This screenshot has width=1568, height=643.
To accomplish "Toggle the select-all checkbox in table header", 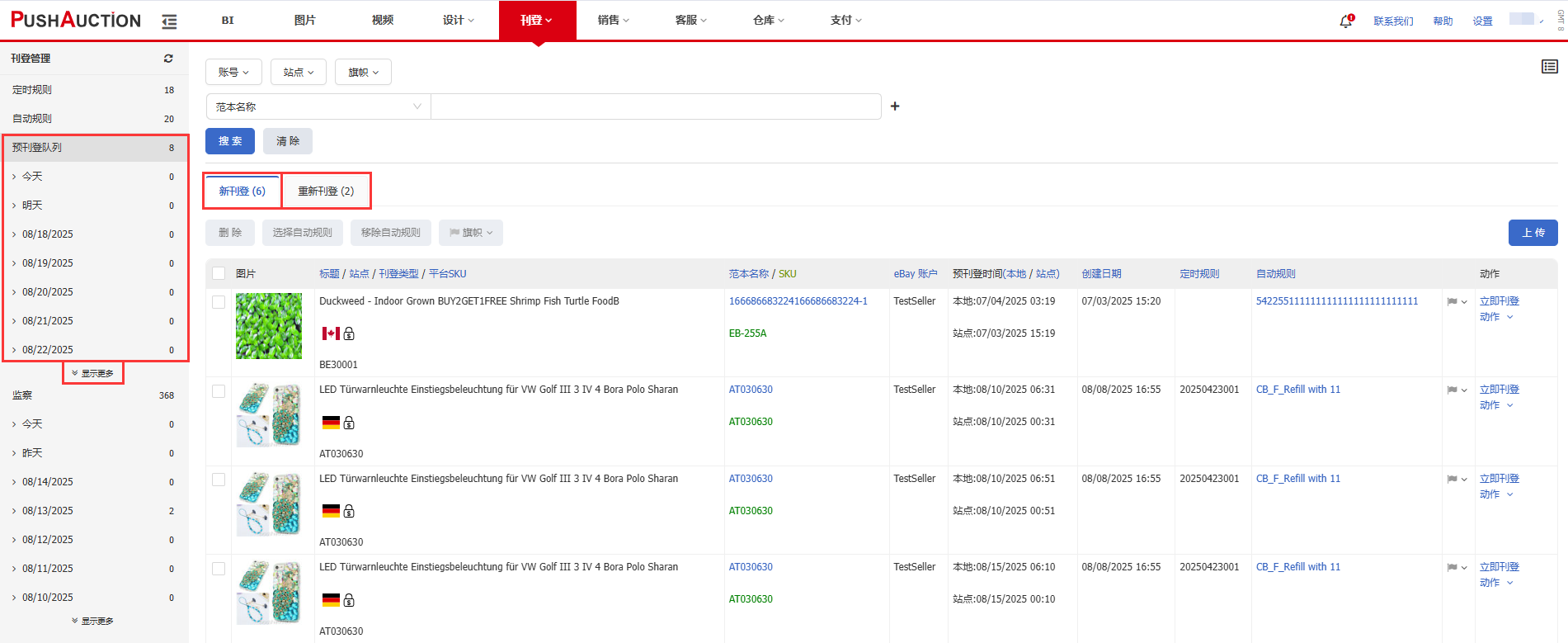I will [x=219, y=273].
